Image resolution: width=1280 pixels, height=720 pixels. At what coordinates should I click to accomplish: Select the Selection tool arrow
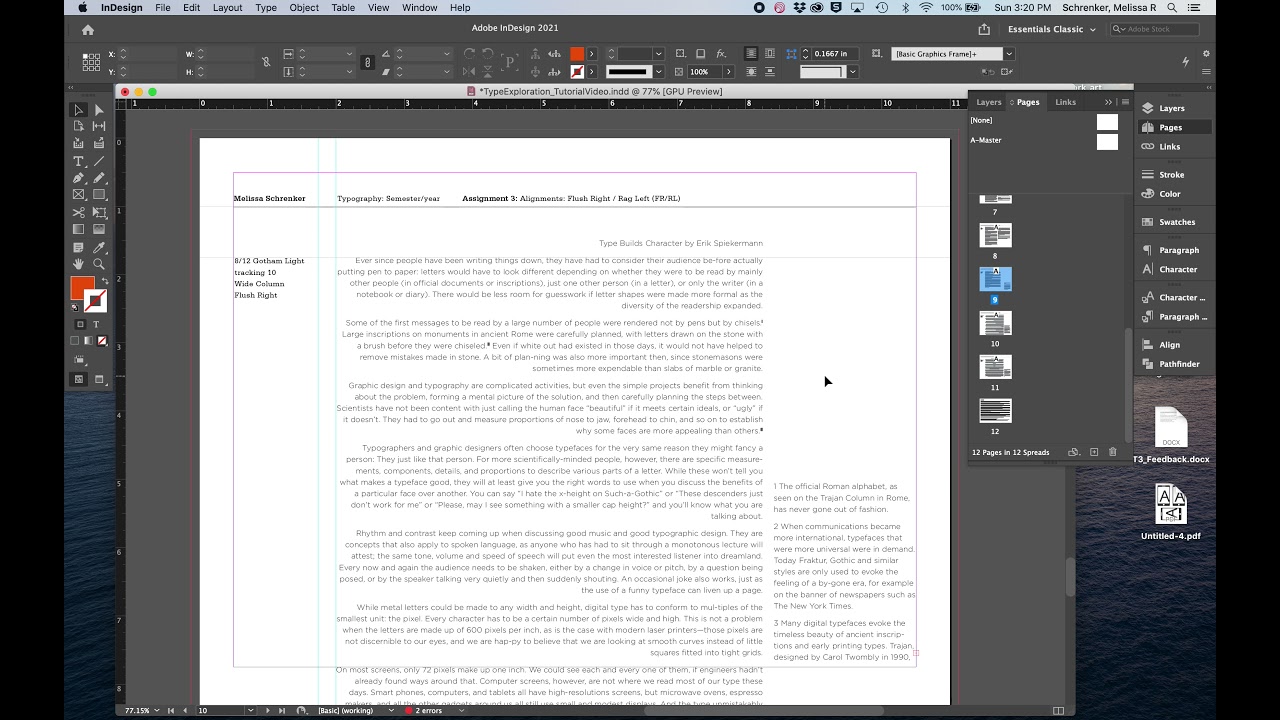click(78, 110)
